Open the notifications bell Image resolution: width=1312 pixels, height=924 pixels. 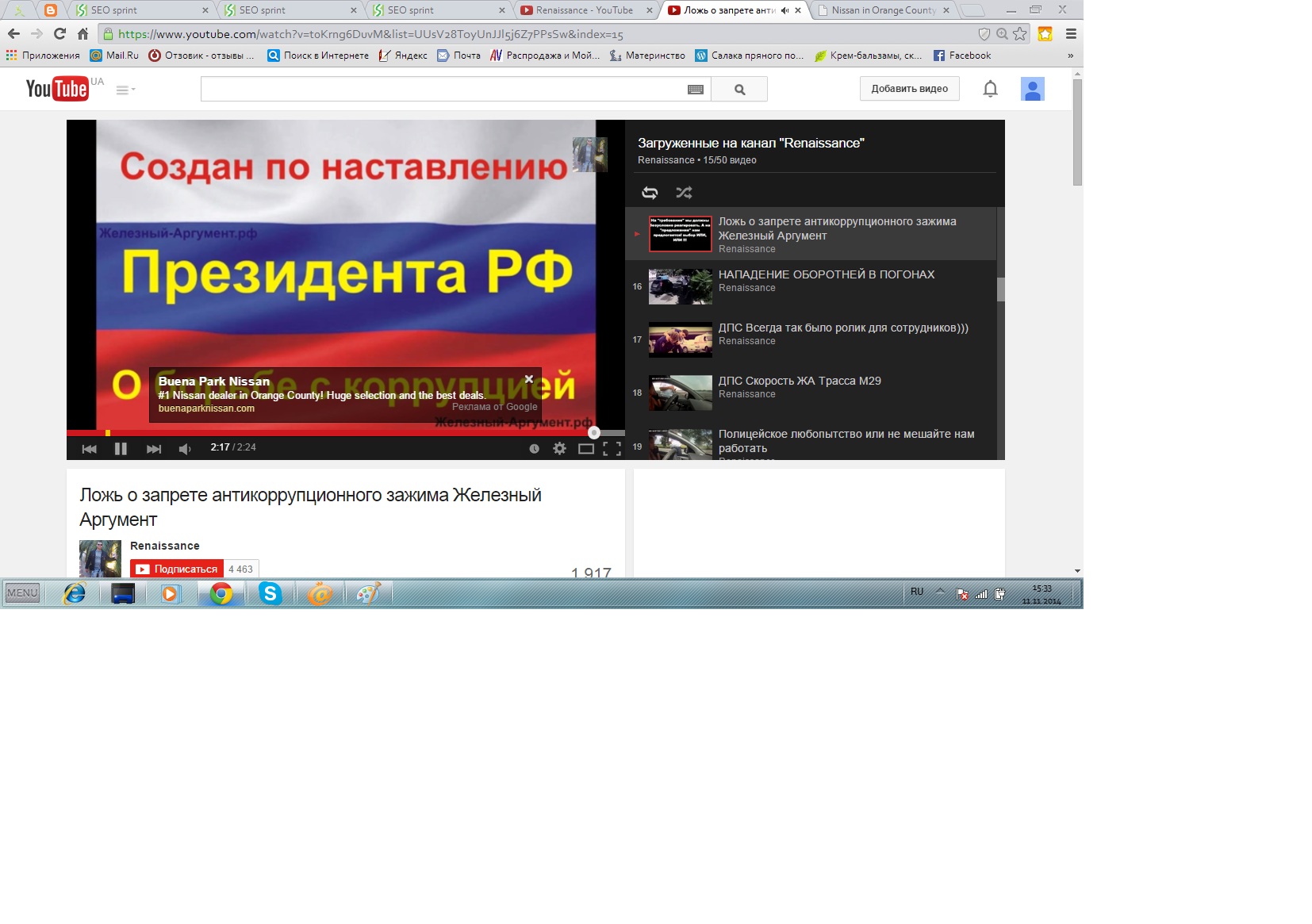click(990, 89)
